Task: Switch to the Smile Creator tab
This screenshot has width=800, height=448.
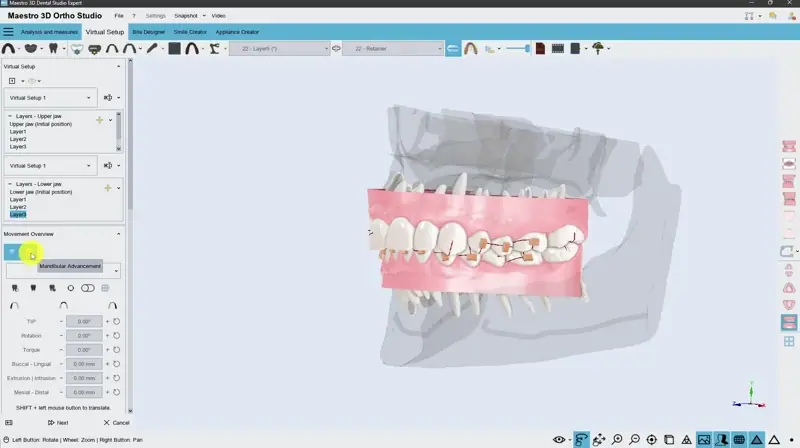Action: tap(190, 32)
